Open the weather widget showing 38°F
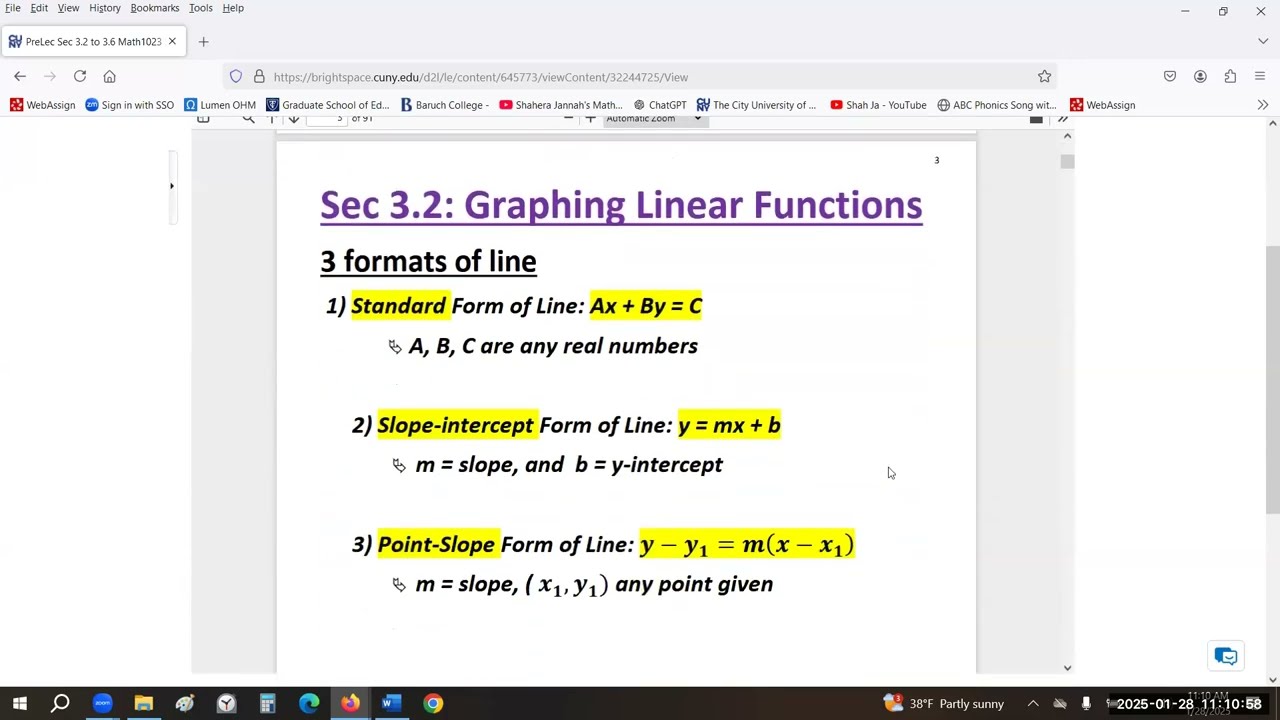Screen dimensions: 1280x720 (x=943, y=703)
